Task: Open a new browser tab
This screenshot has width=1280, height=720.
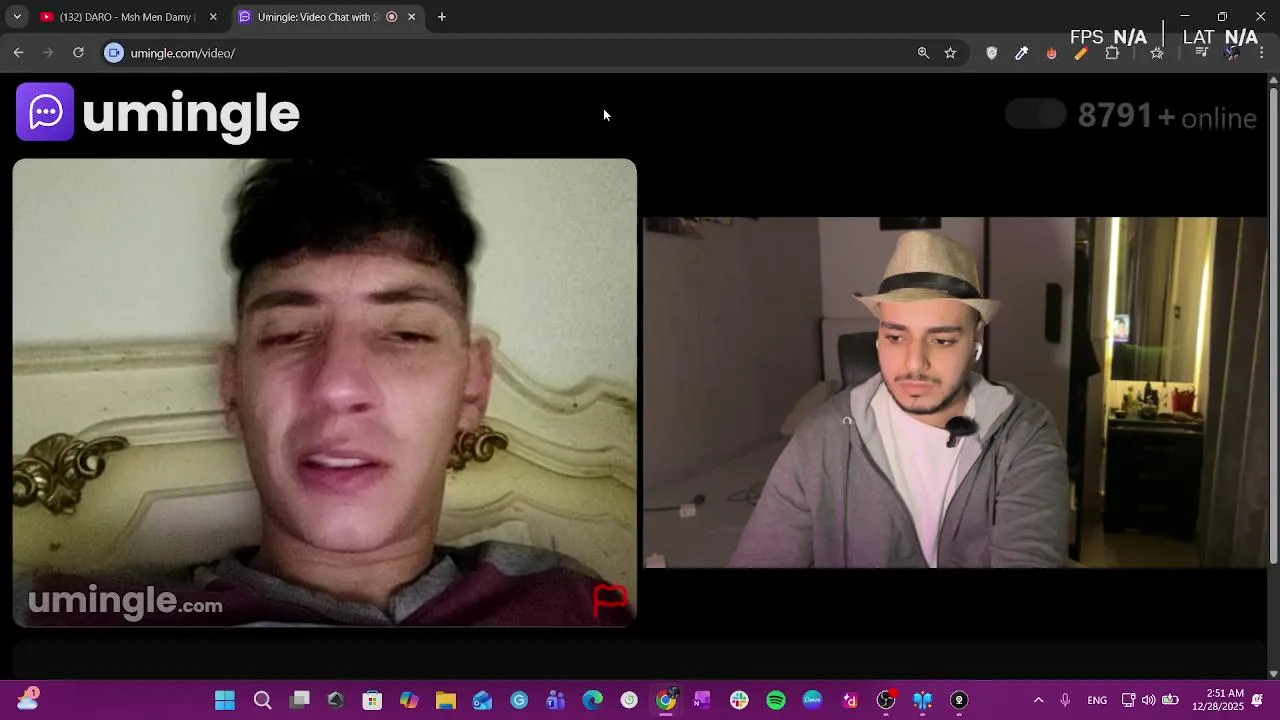Action: click(x=442, y=17)
